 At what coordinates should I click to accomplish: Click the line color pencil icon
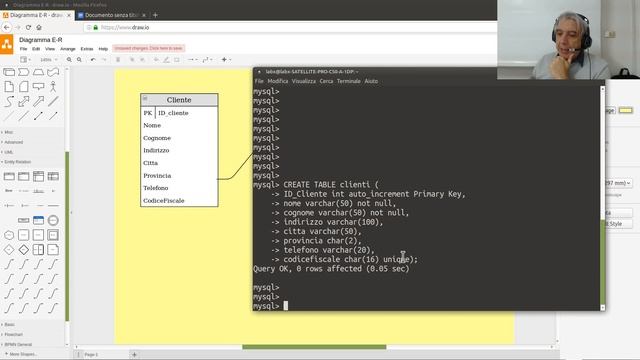pyautogui.click(x=166, y=60)
